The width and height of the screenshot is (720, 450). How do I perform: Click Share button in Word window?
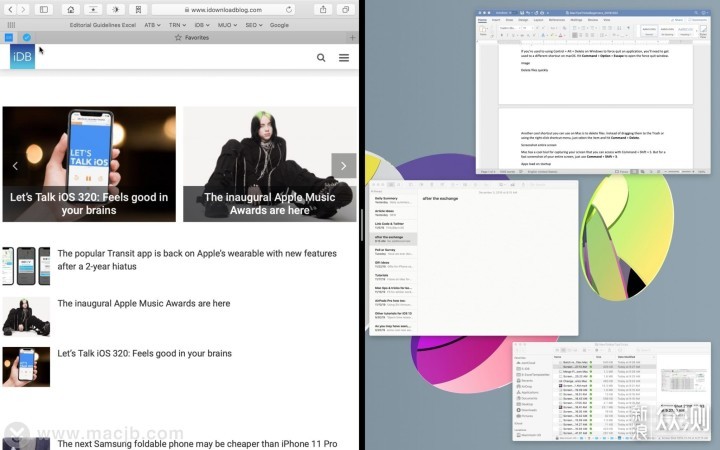(x=677, y=20)
